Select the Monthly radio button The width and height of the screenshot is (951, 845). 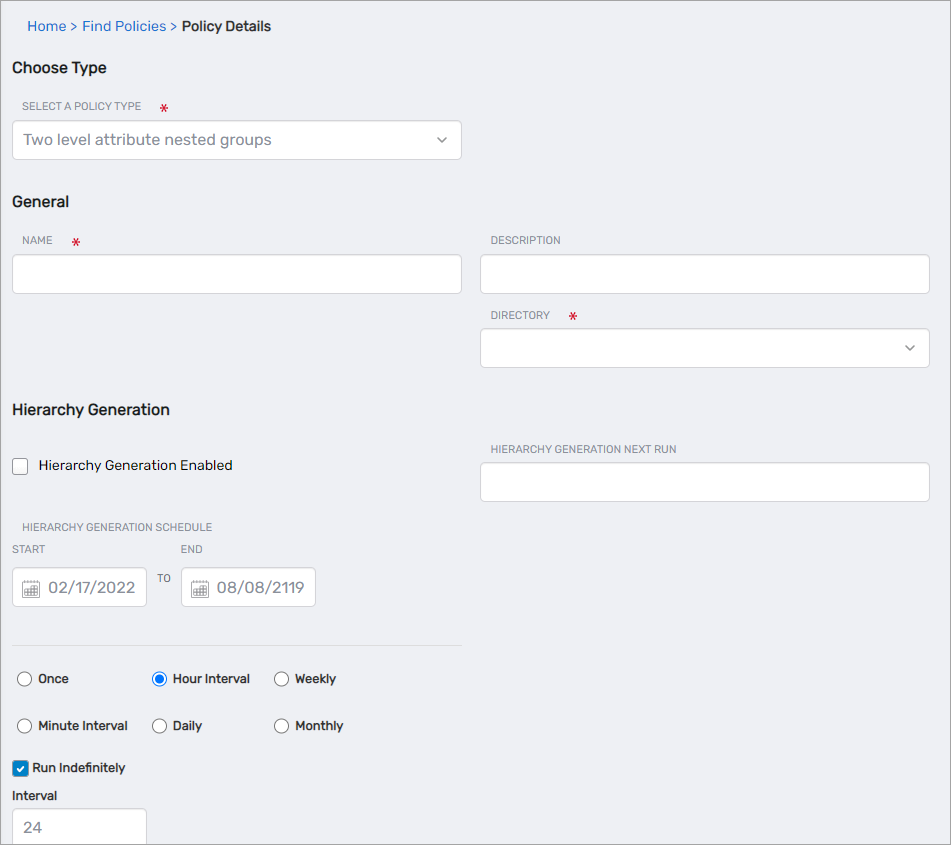tap(282, 726)
